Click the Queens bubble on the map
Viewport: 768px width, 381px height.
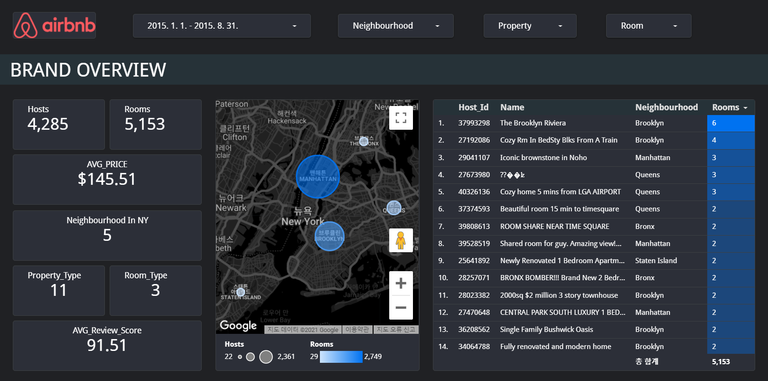pyautogui.click(x=394, y=208)
